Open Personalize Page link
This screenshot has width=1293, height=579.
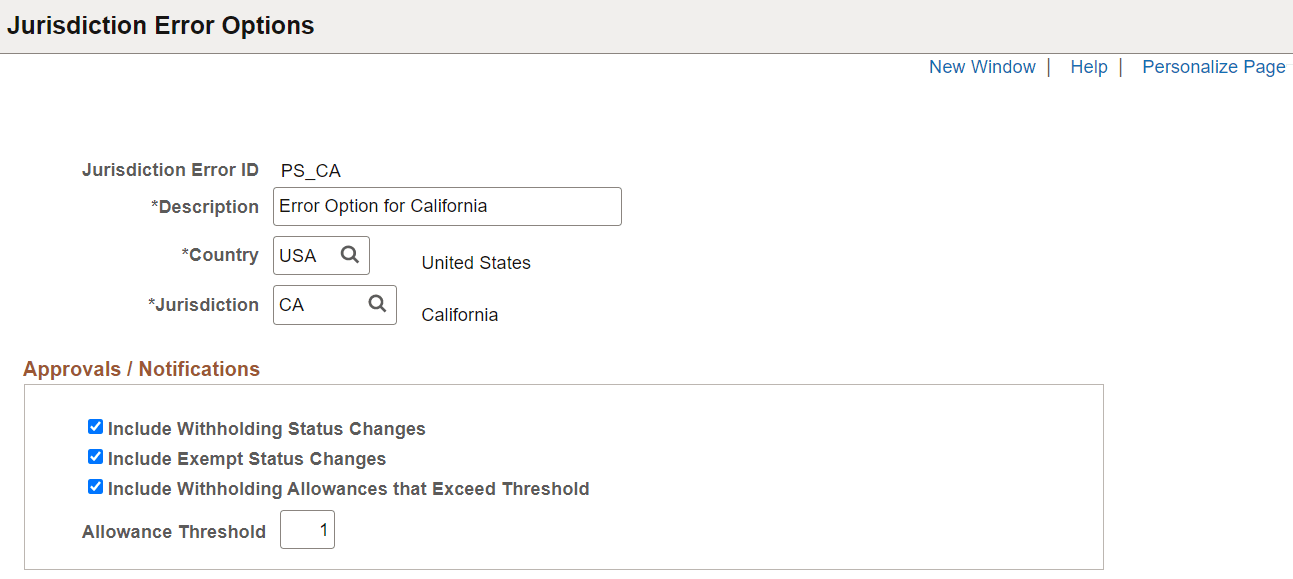click(x=1213, y=67)
